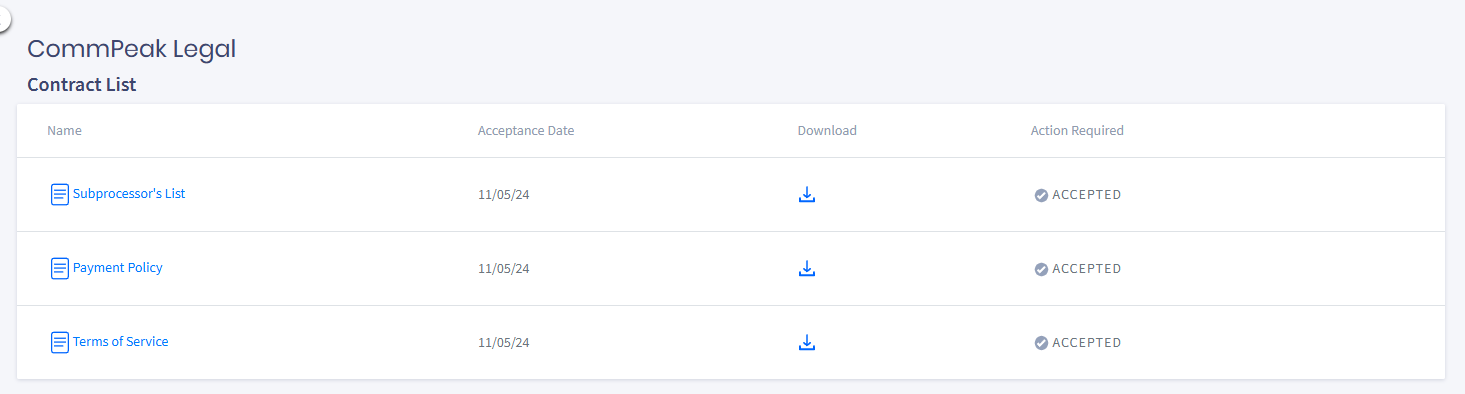The height and width of the screenshot is (394, 1465).
Task: Click ACCEPTED text in the Terms of Service row
Action: (1087, 343)
